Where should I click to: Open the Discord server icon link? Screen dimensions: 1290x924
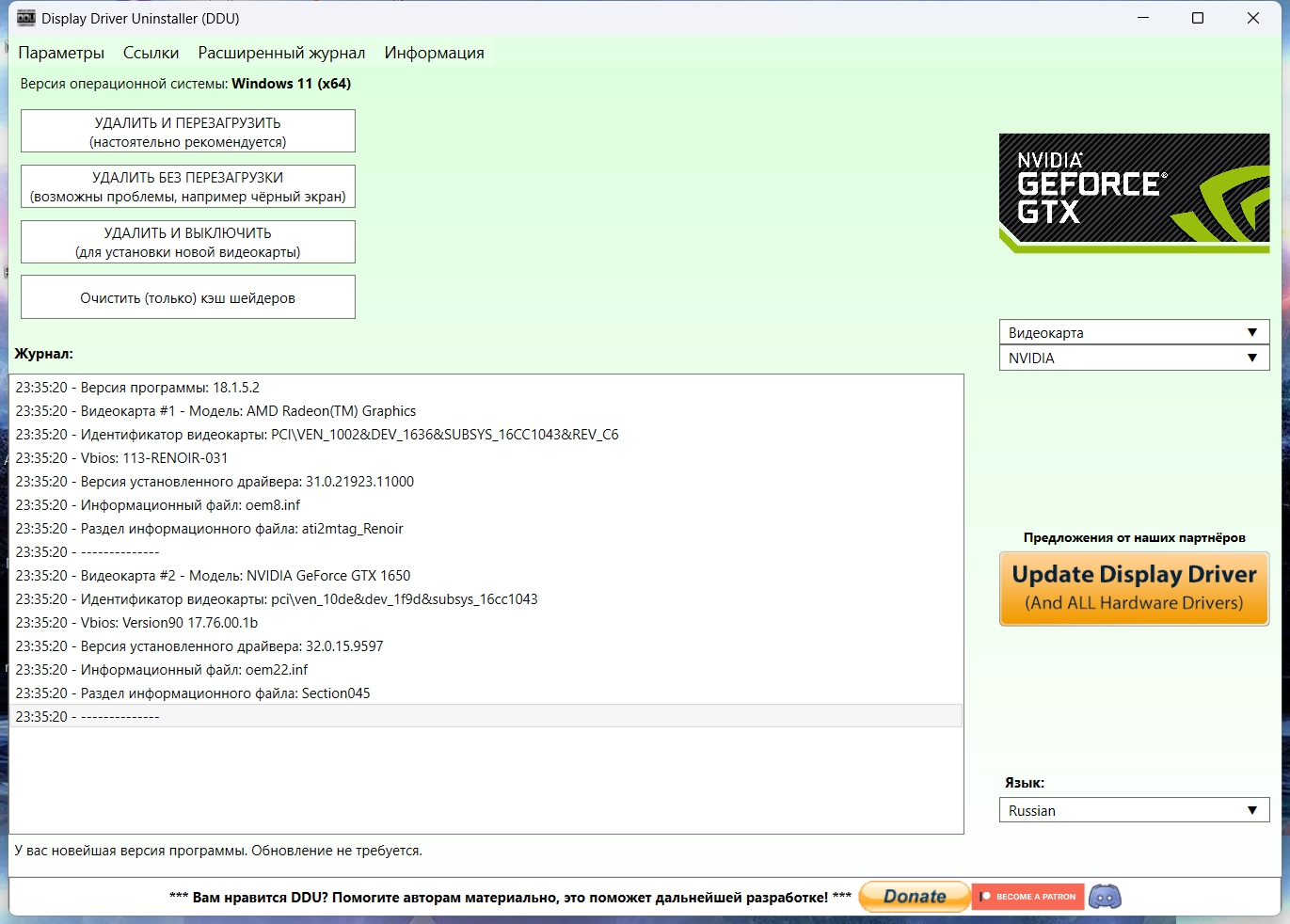[x=1105, y=897]
